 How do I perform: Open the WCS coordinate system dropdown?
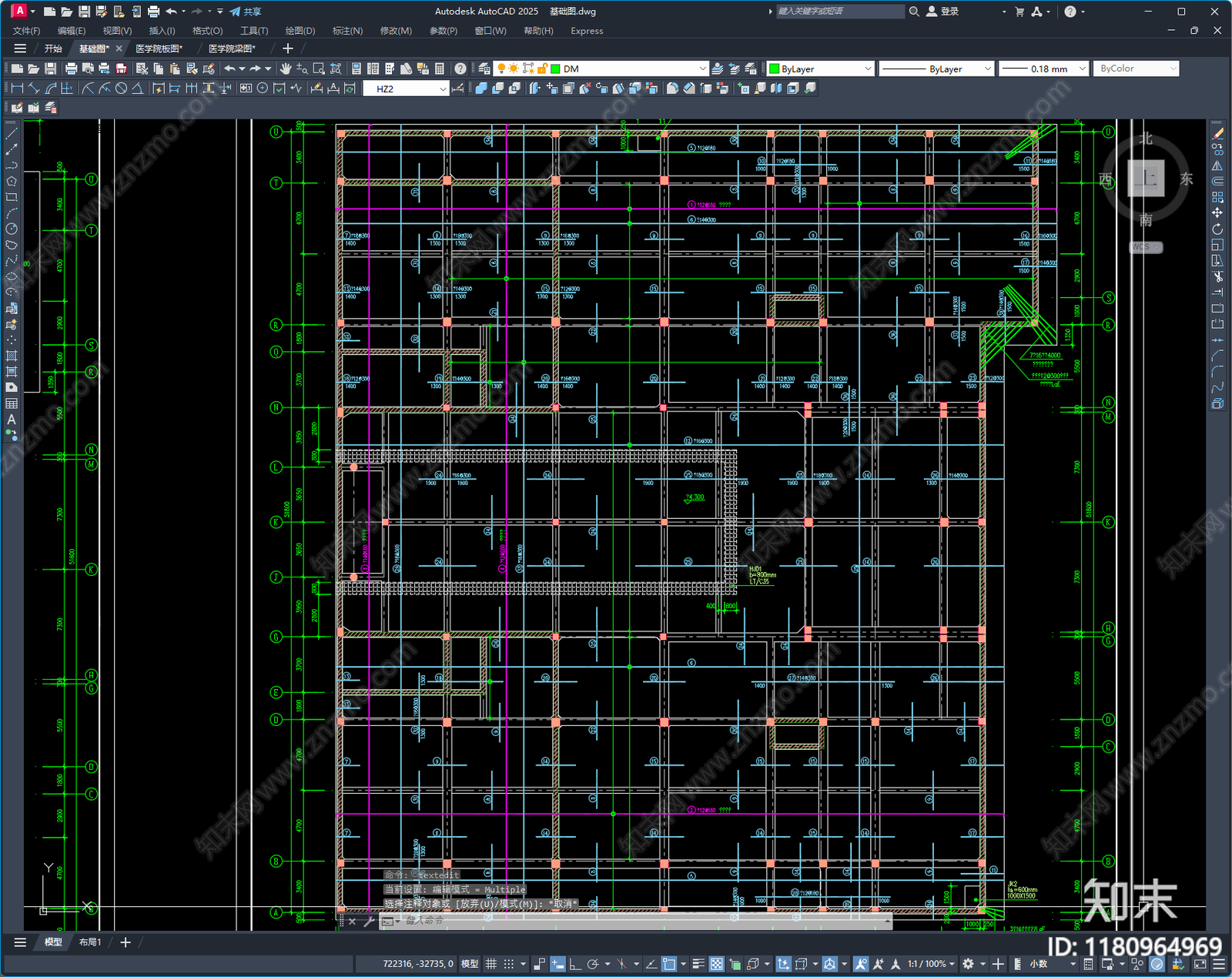(x=1147, y=247)
